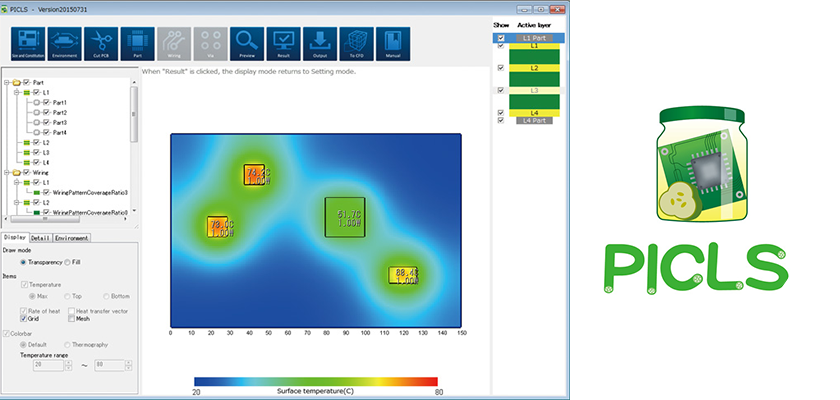Select the Part chip tool
This screenshot has height=400, width=840.
point(138,44)
